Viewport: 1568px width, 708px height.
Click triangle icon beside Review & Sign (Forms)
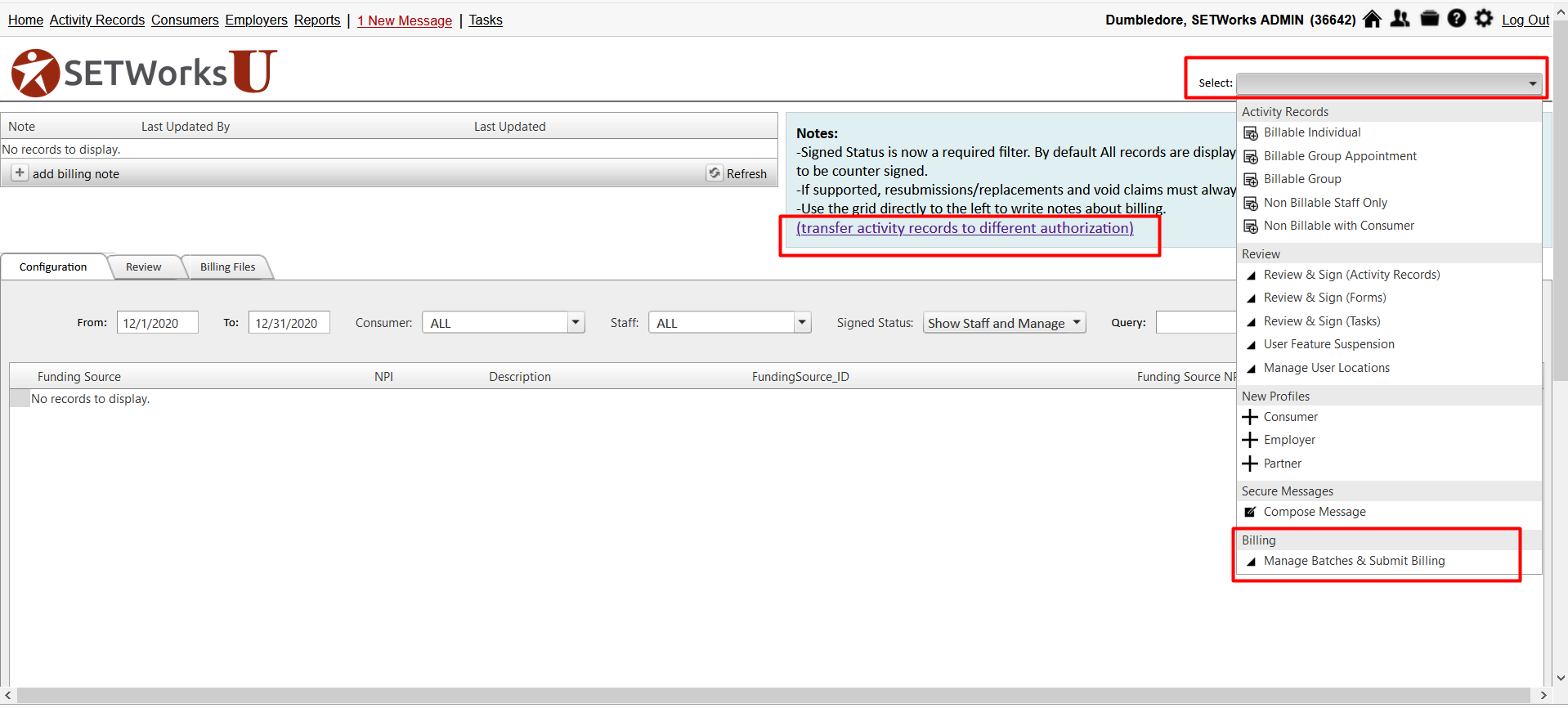(1251, 298)
